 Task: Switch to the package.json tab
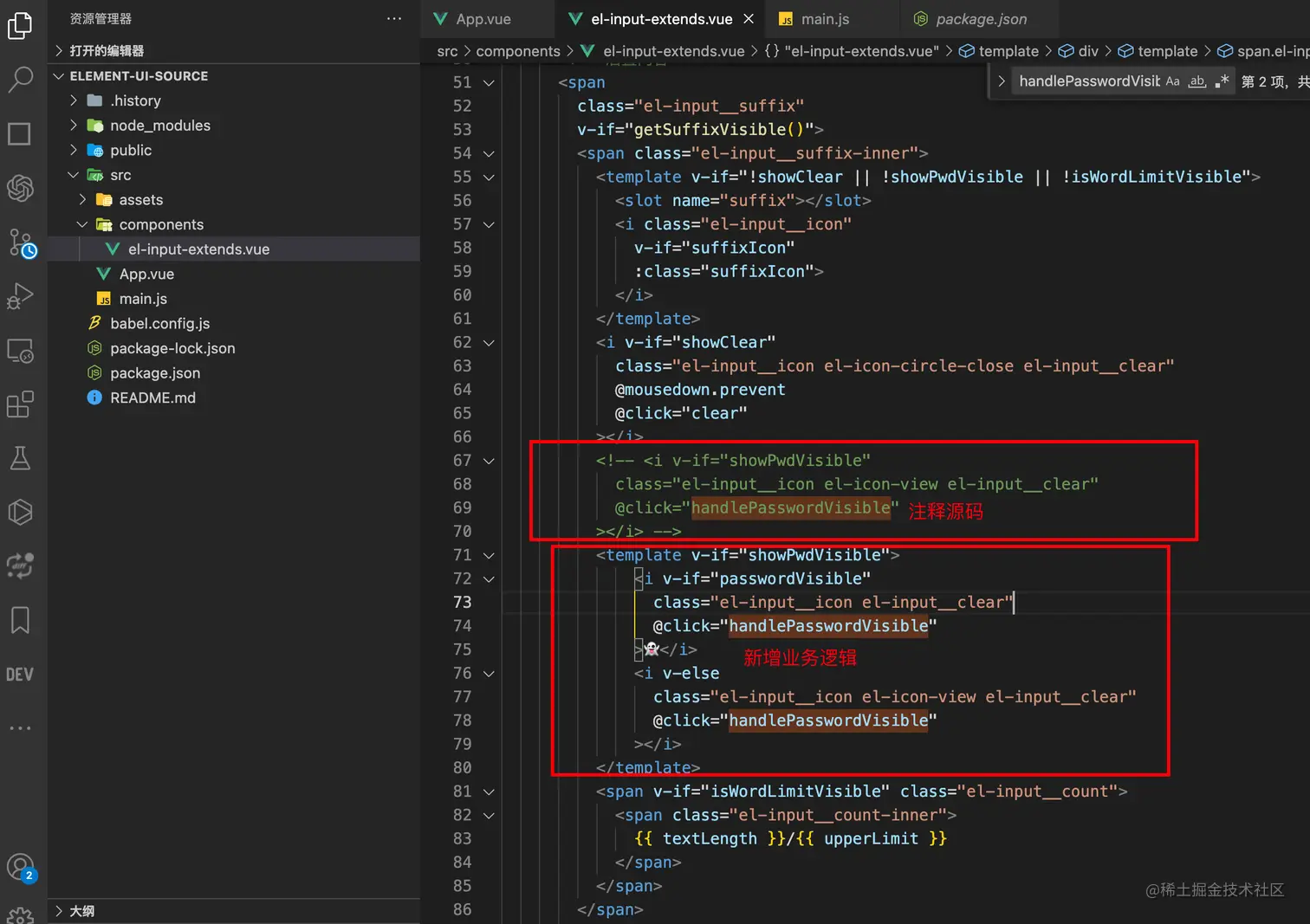[x=981, y=19]
